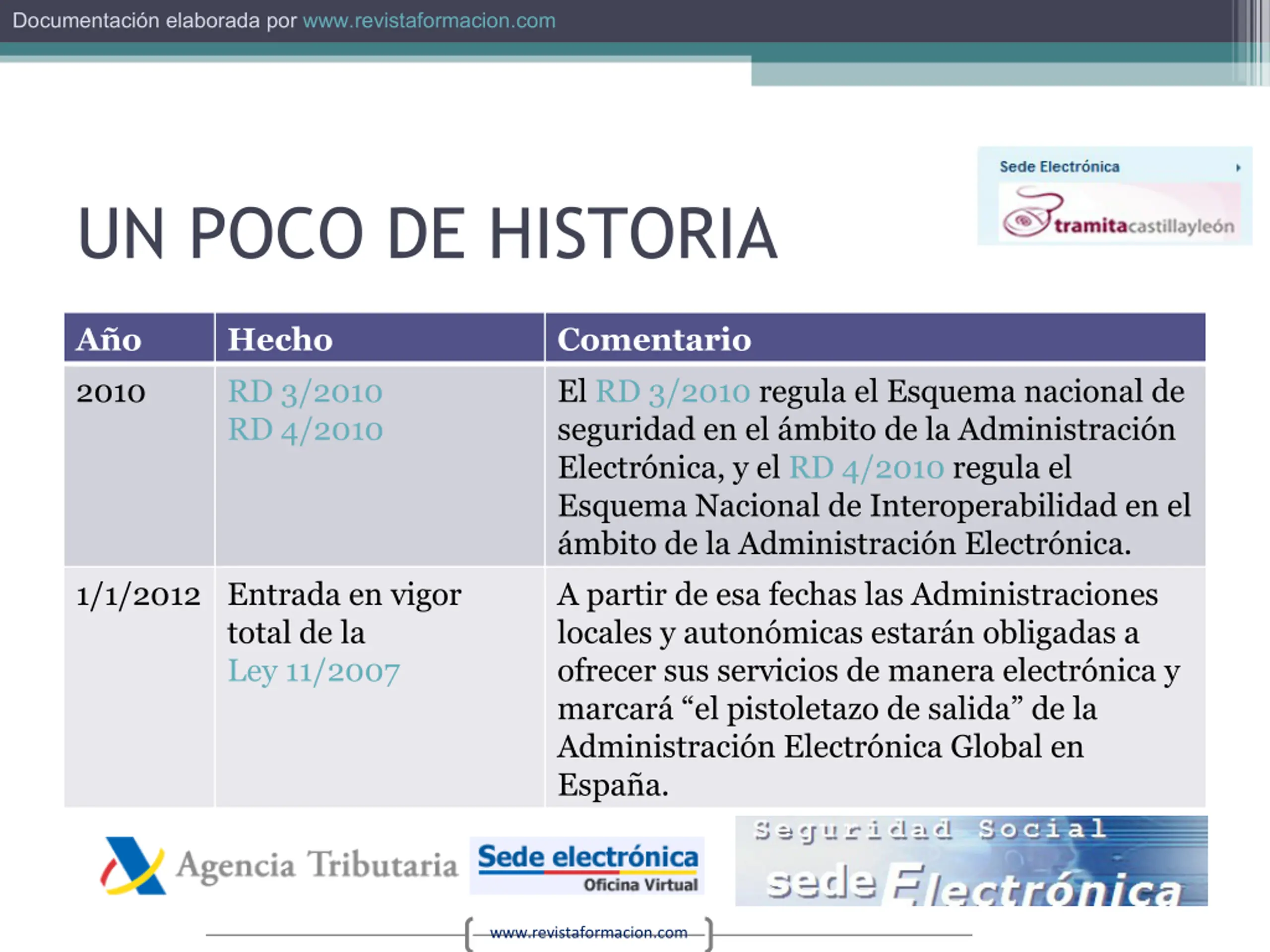Image resolution: width=1270 pixels, height=952 pixels.
Task: Open the www.revistaformacion.com link in footer
Action: (x=588, y=933)
